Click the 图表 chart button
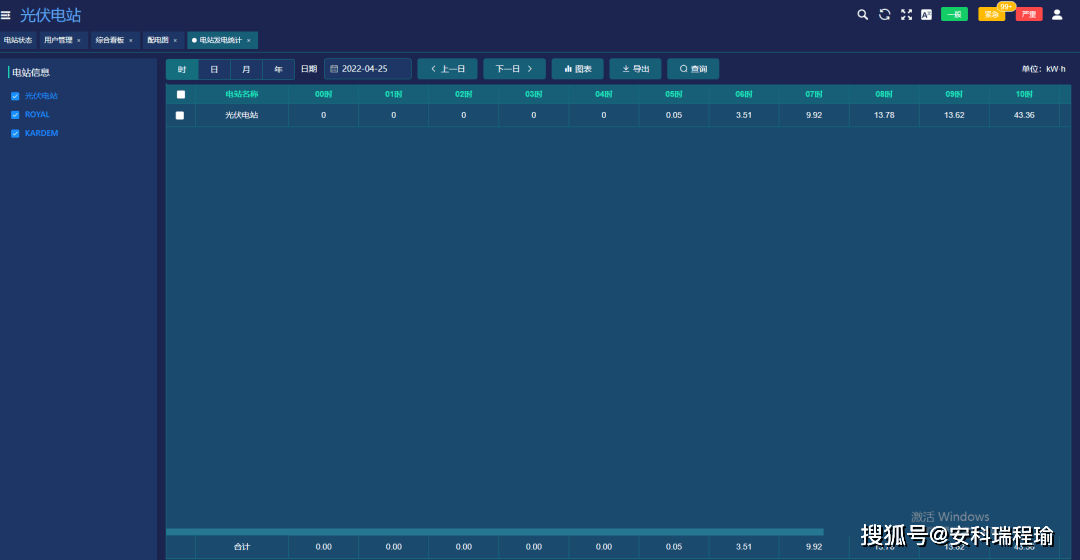1080x560 pixels. 578,69
